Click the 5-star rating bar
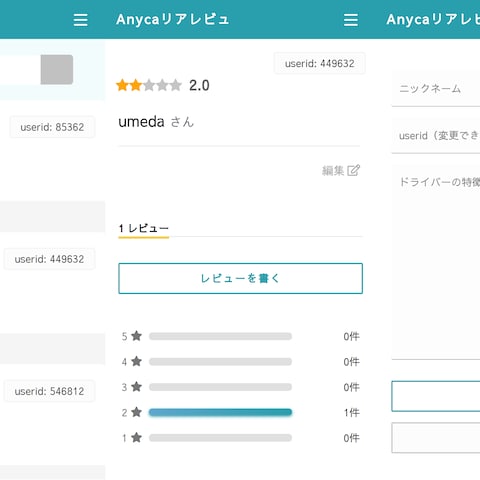The image size is (480, 480). pyautogui.click(x=220, y=336)
